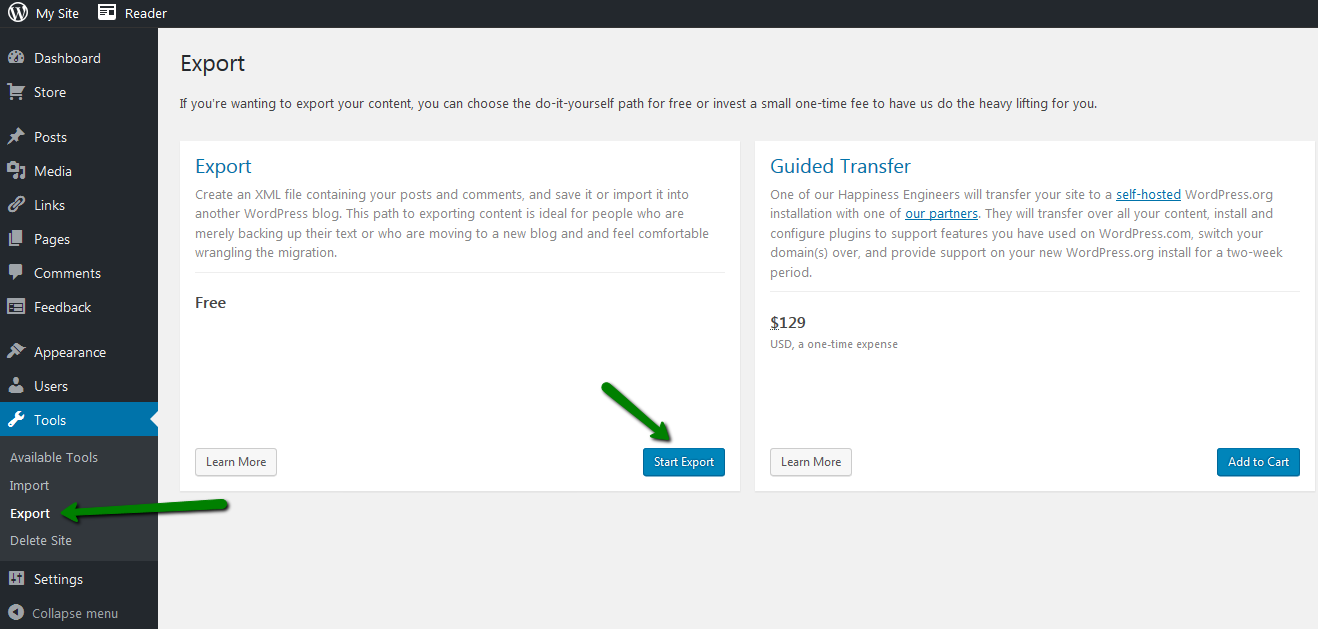Open the self-hosted link
The width and height of the screenshot is (1318, 629).
1148,194
